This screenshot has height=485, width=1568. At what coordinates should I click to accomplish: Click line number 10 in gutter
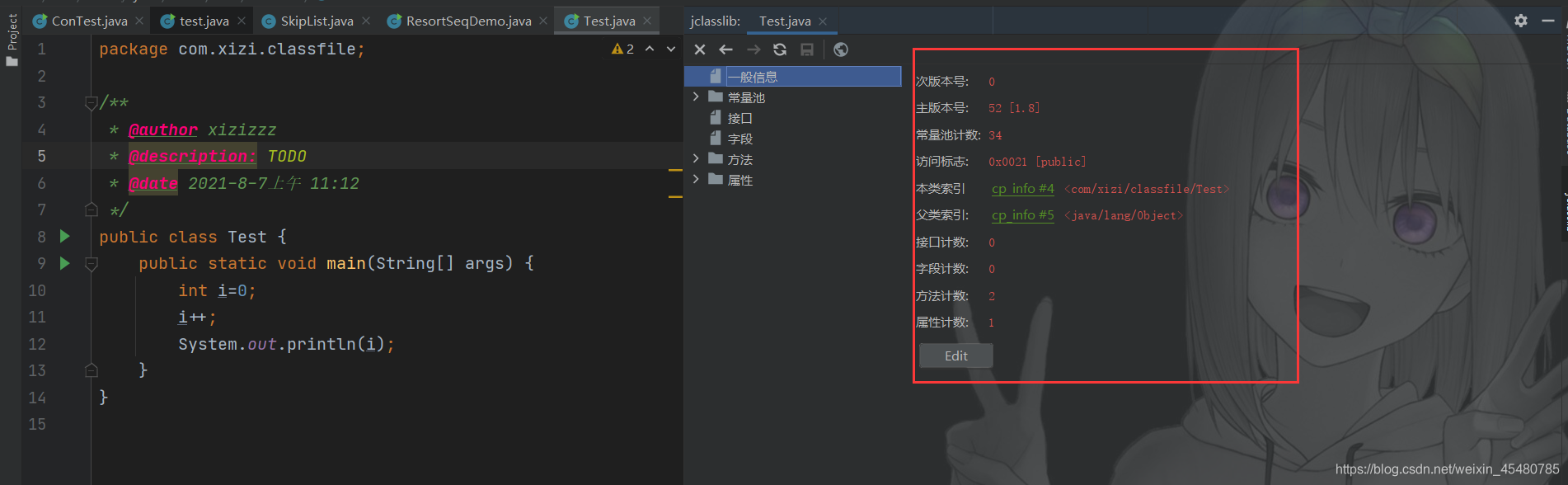pos(37,290)
